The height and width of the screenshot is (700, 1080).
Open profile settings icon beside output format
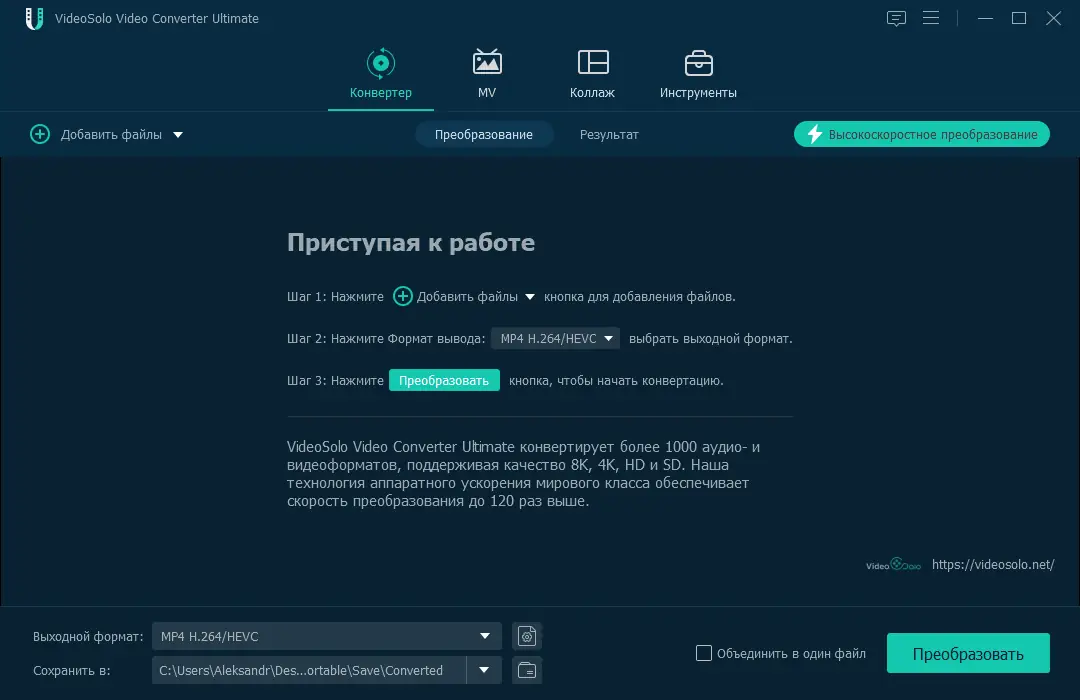point(527,636)
